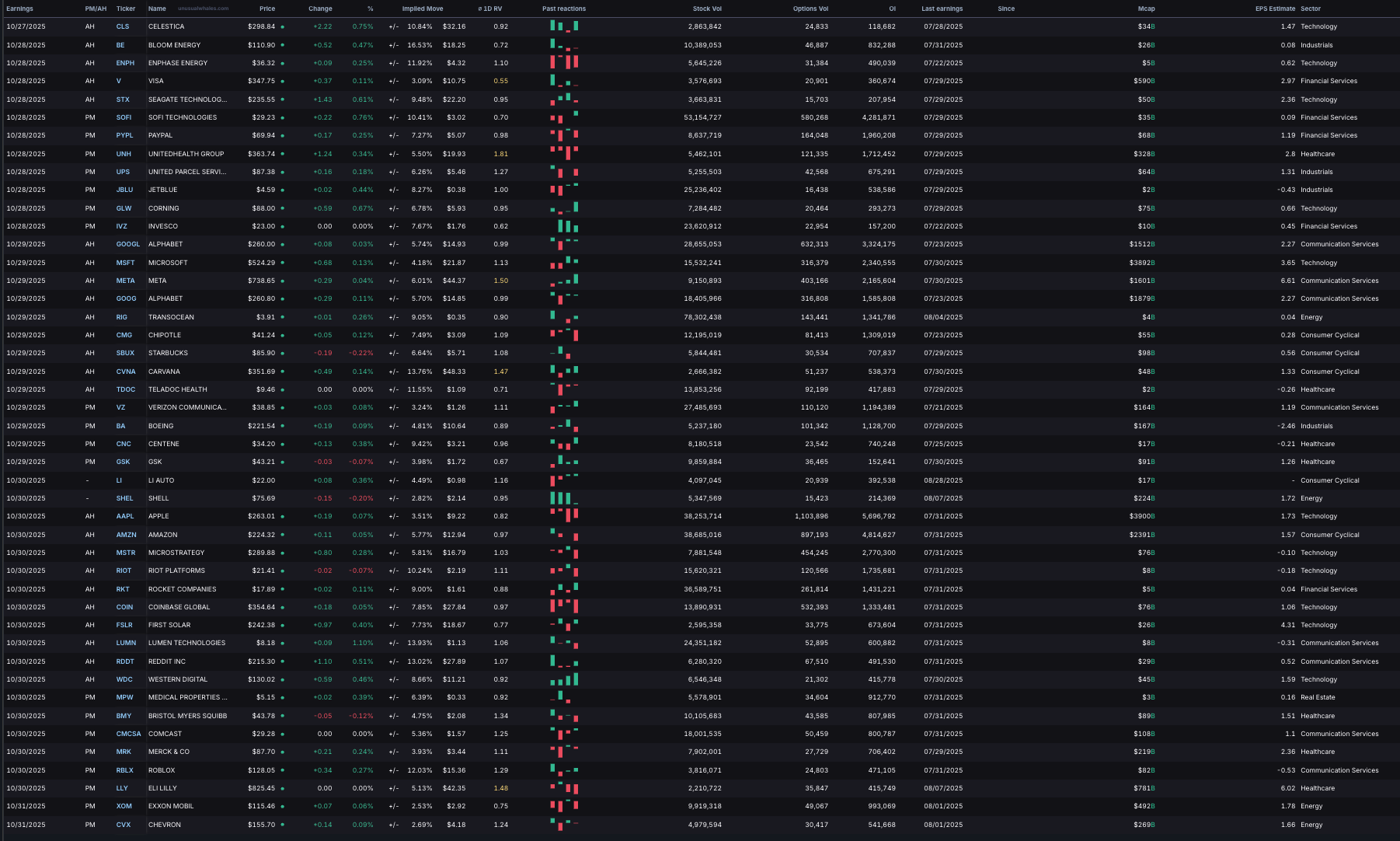Open the RDDT ticker link
The width and height of the screenshot is (1400, 841).
(125, 661)
